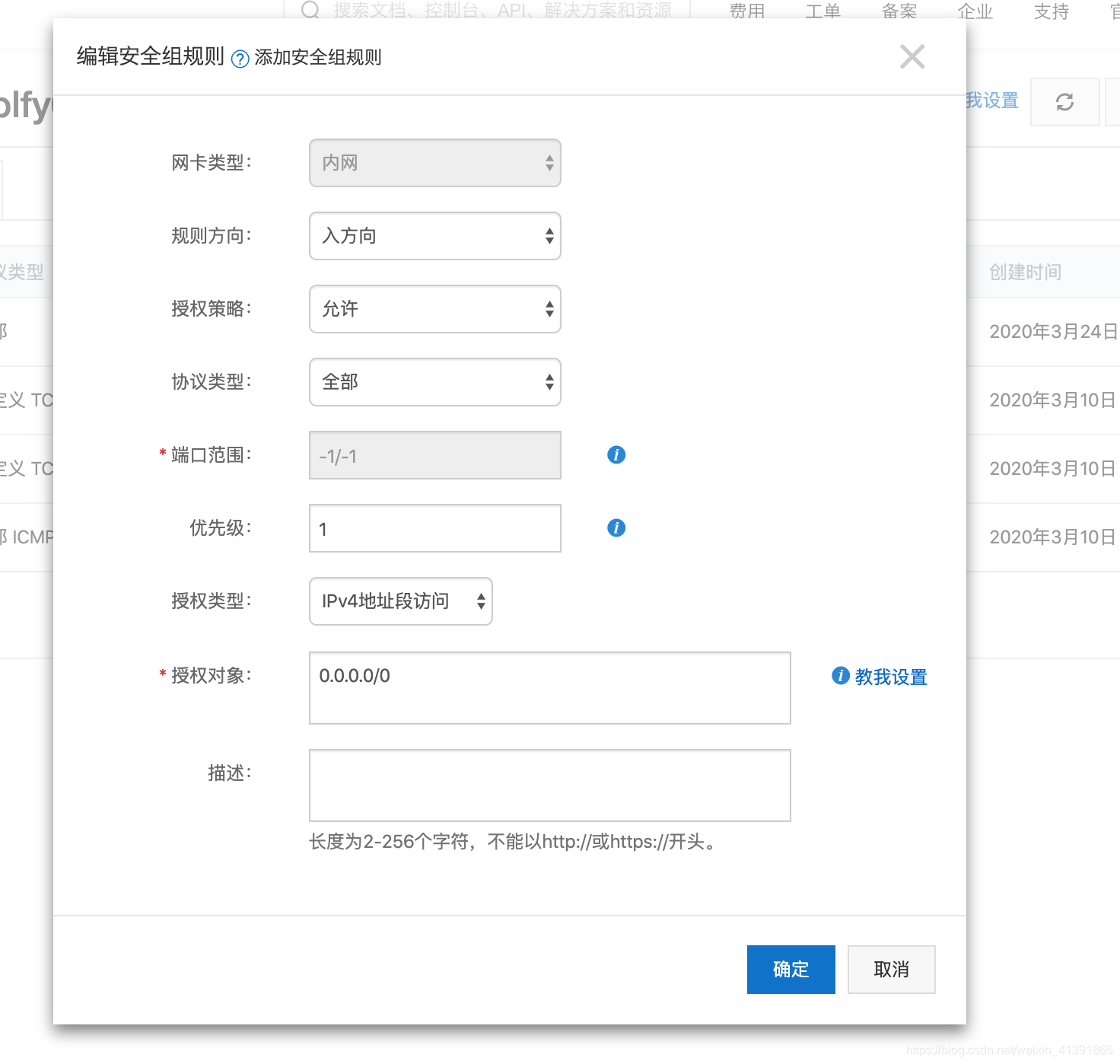Screen dimensions: 1120x1064
Task: Click the help question mark icon beside the title
Action: (x=240, y=59)
